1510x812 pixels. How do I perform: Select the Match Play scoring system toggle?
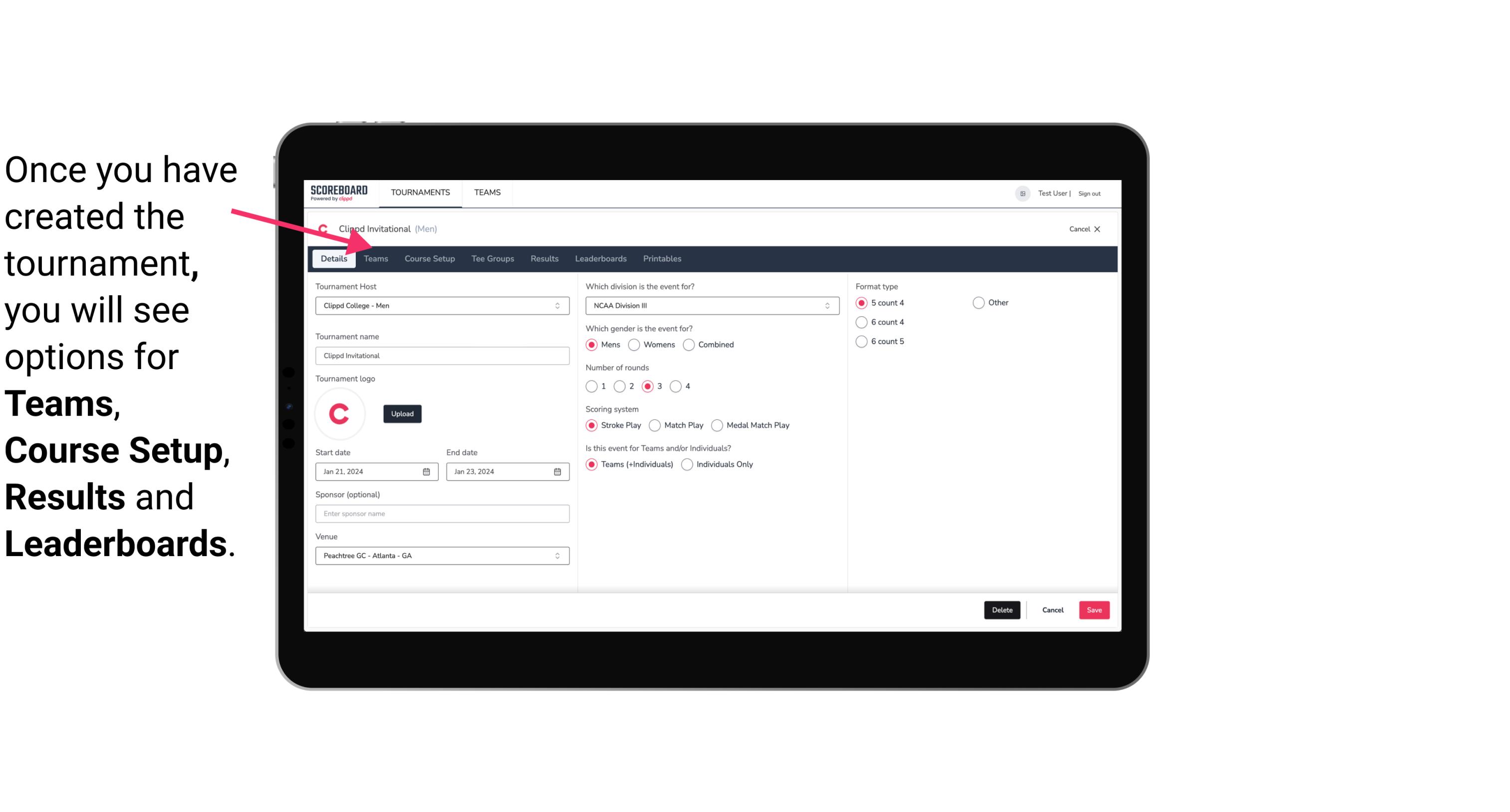(653, 425)
